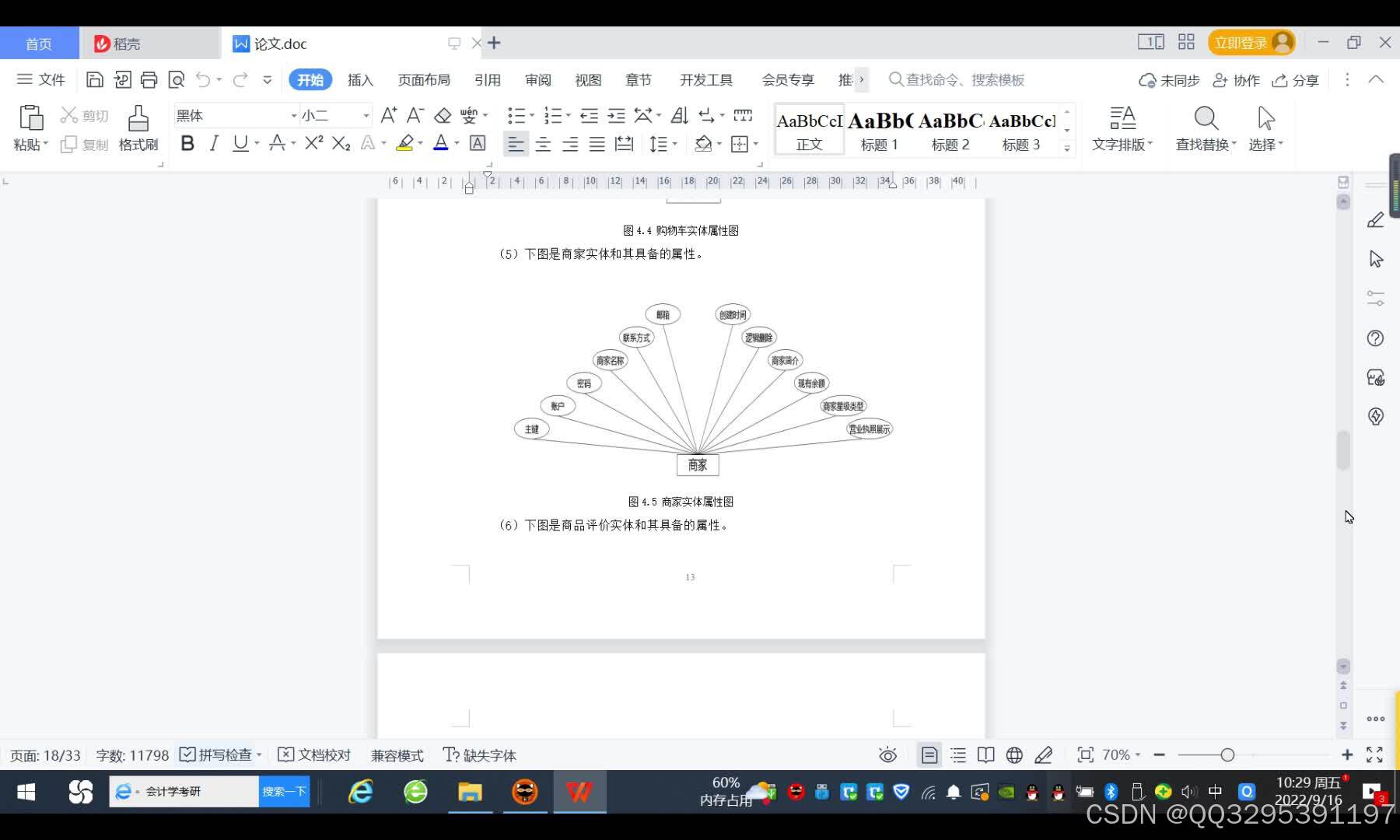Click the 协作 collaborate button
1400x840 pixels.
pos(1237,80)
